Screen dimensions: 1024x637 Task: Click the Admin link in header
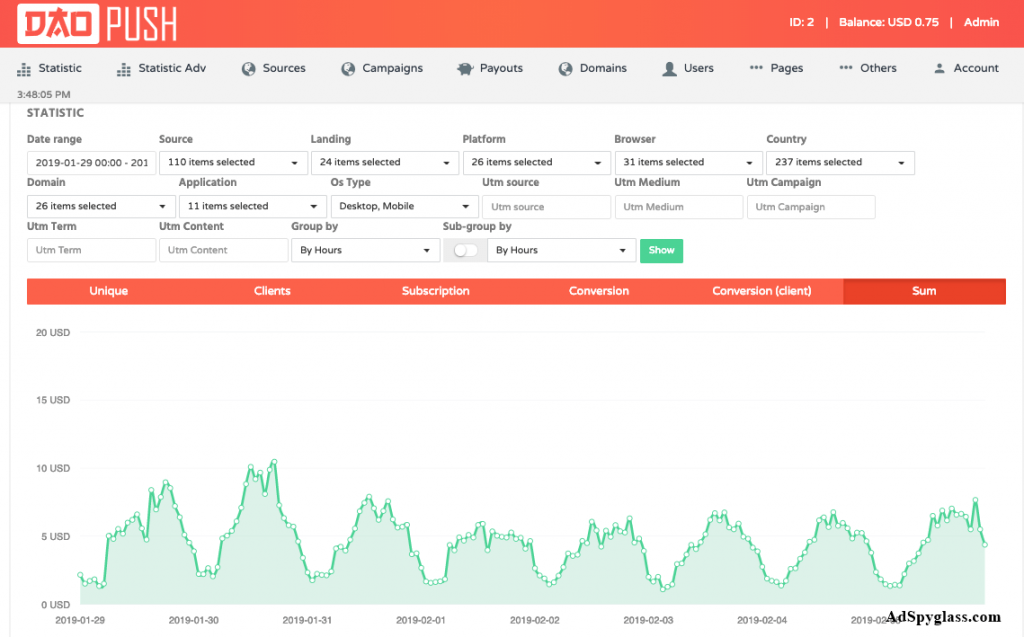pyautogui.click(x=981, y=22)
